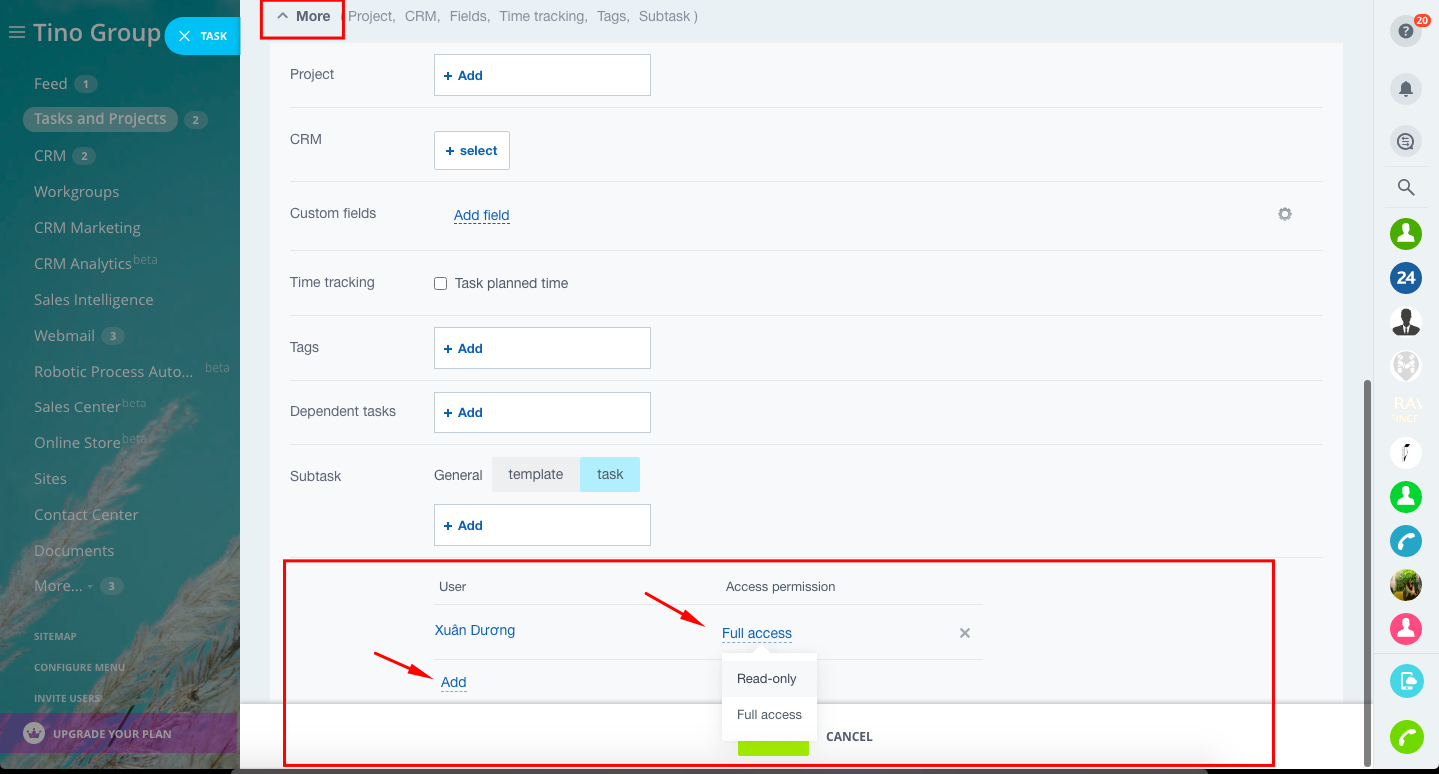The height and width of the screenshot is (774, 1439).
Task: Open CRM Marketing
Action: coord(87,228)
